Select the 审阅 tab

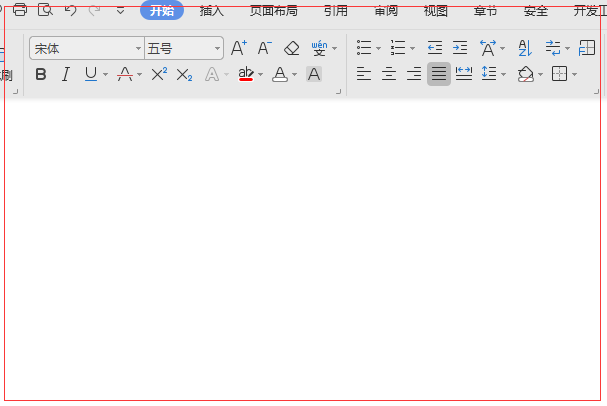pyautogui.click(x=386, y=10)
